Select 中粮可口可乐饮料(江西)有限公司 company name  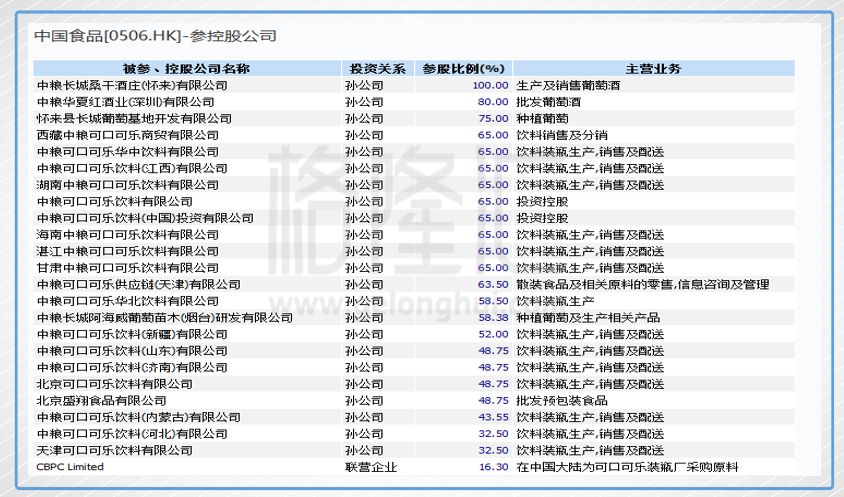point(132,169)
